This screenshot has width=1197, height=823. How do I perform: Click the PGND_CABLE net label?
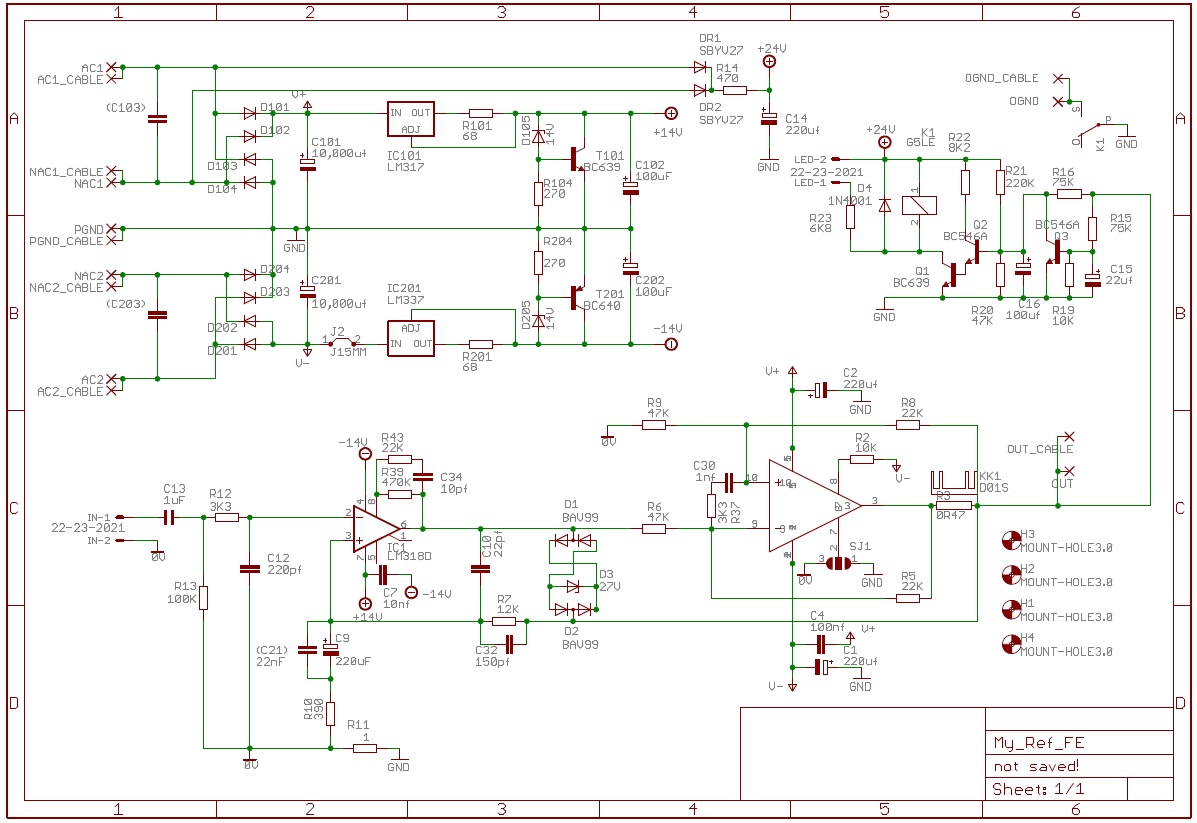pyautogui.click(x=66, y=241)
